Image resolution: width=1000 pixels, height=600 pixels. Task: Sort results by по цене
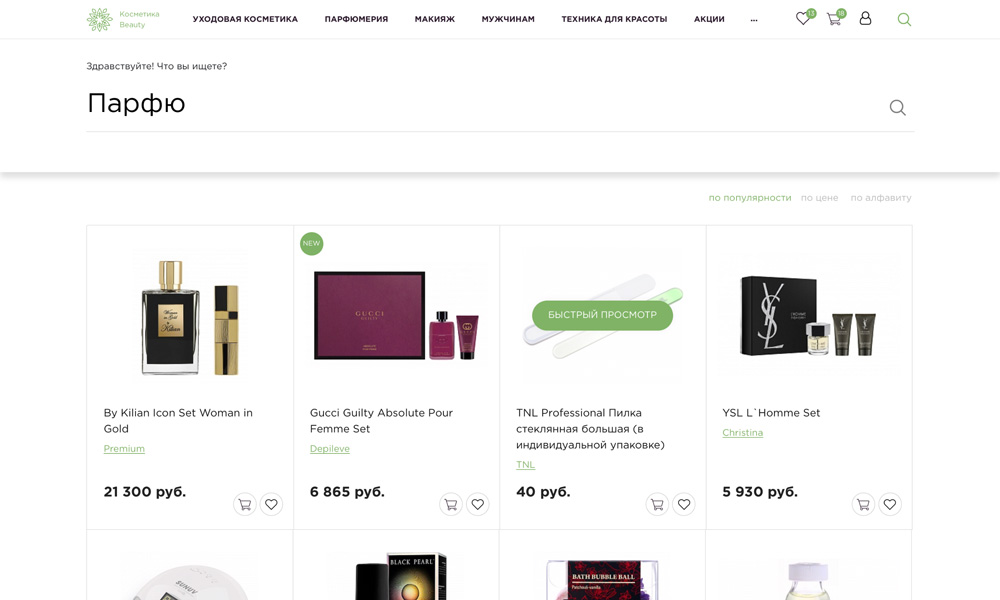[819, 198]
